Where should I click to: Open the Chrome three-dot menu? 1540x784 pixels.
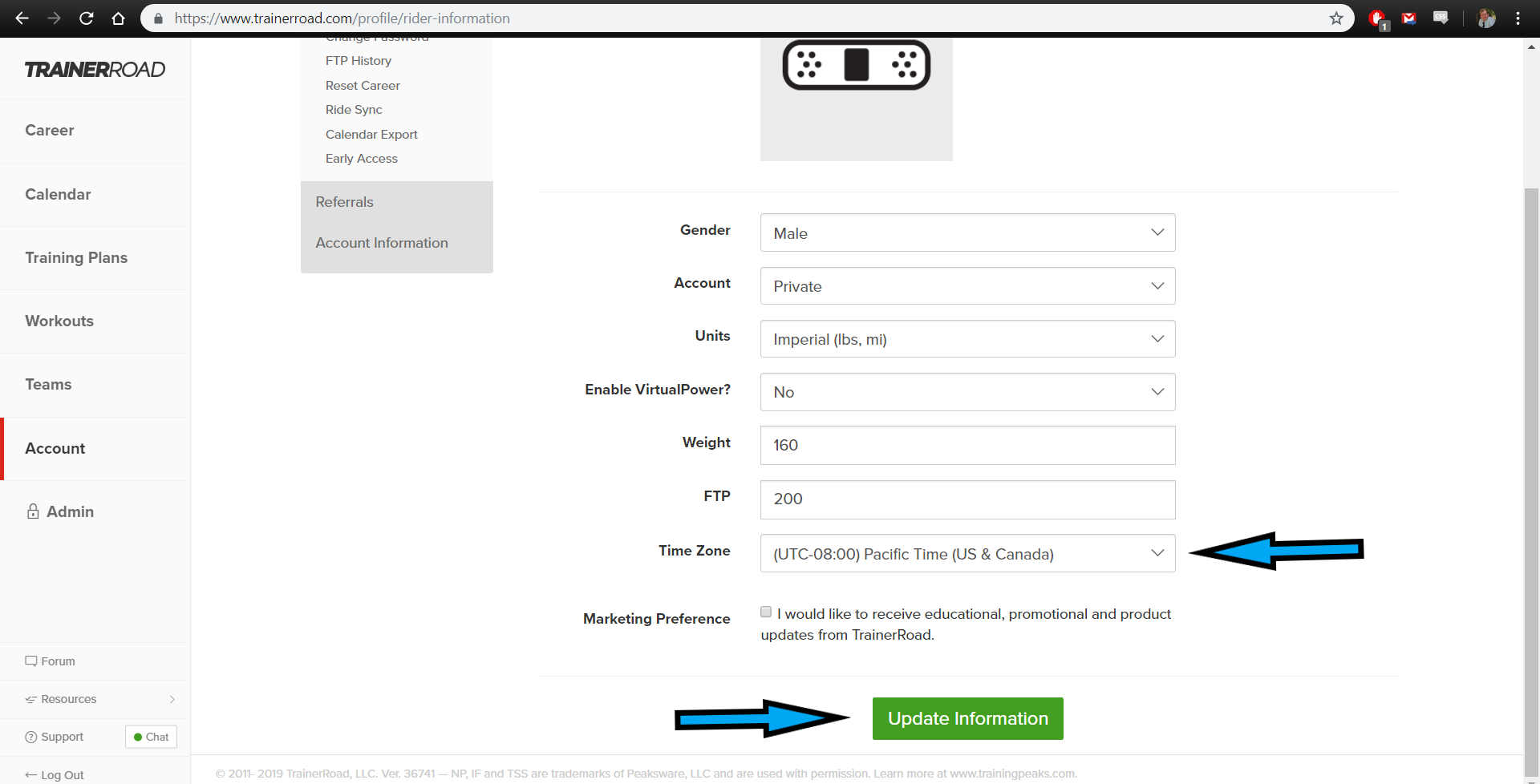coord(1518,18)
